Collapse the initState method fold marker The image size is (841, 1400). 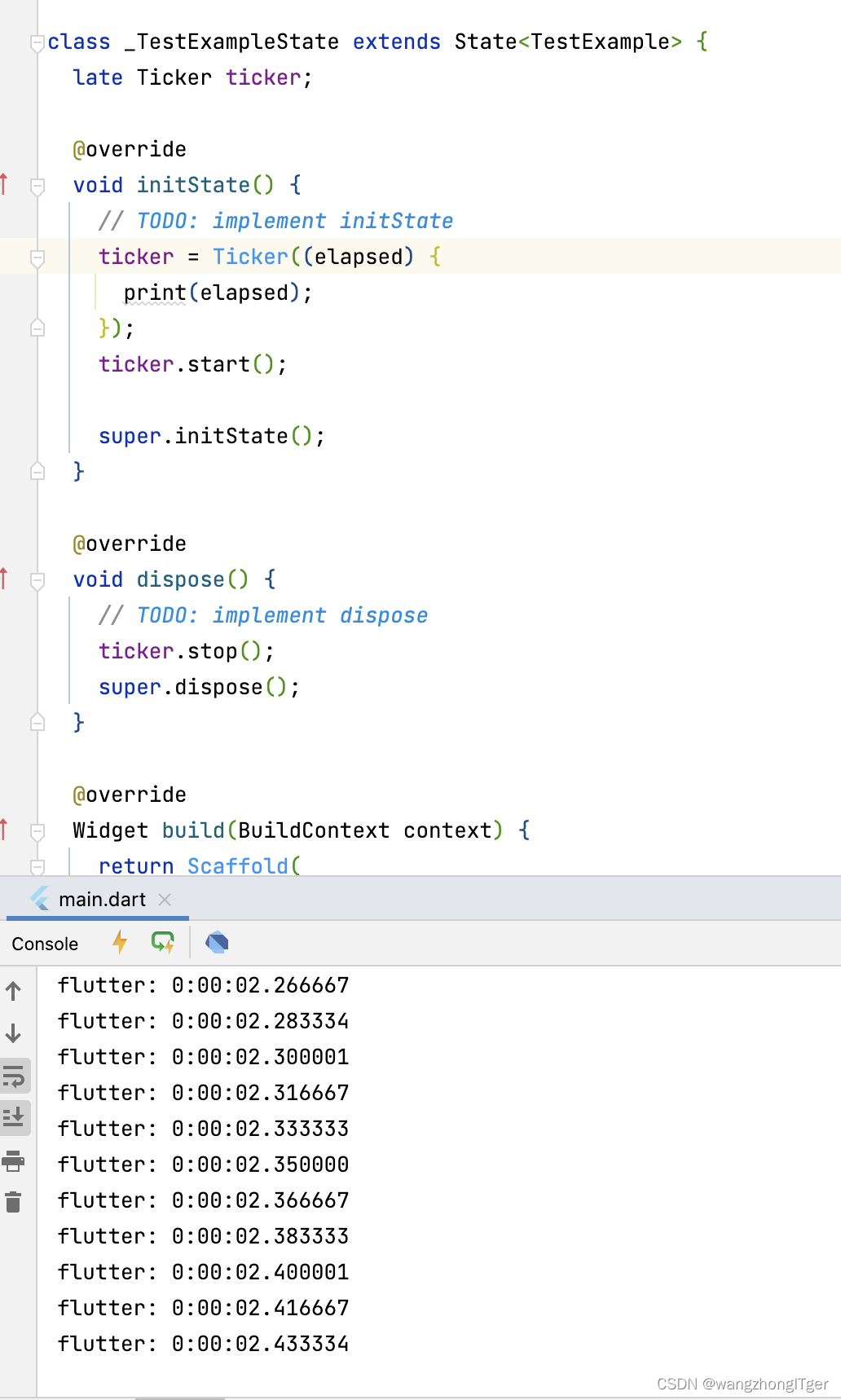[x=37, y=186]
